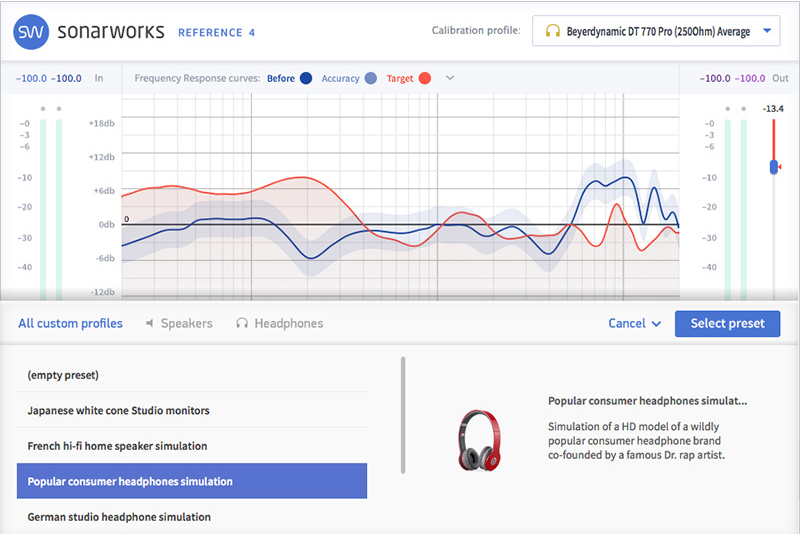The width and height of the screenshot is (800, 534).
Task: Click the headphones icon beside Headphones tab
Action: coord(242,323)
